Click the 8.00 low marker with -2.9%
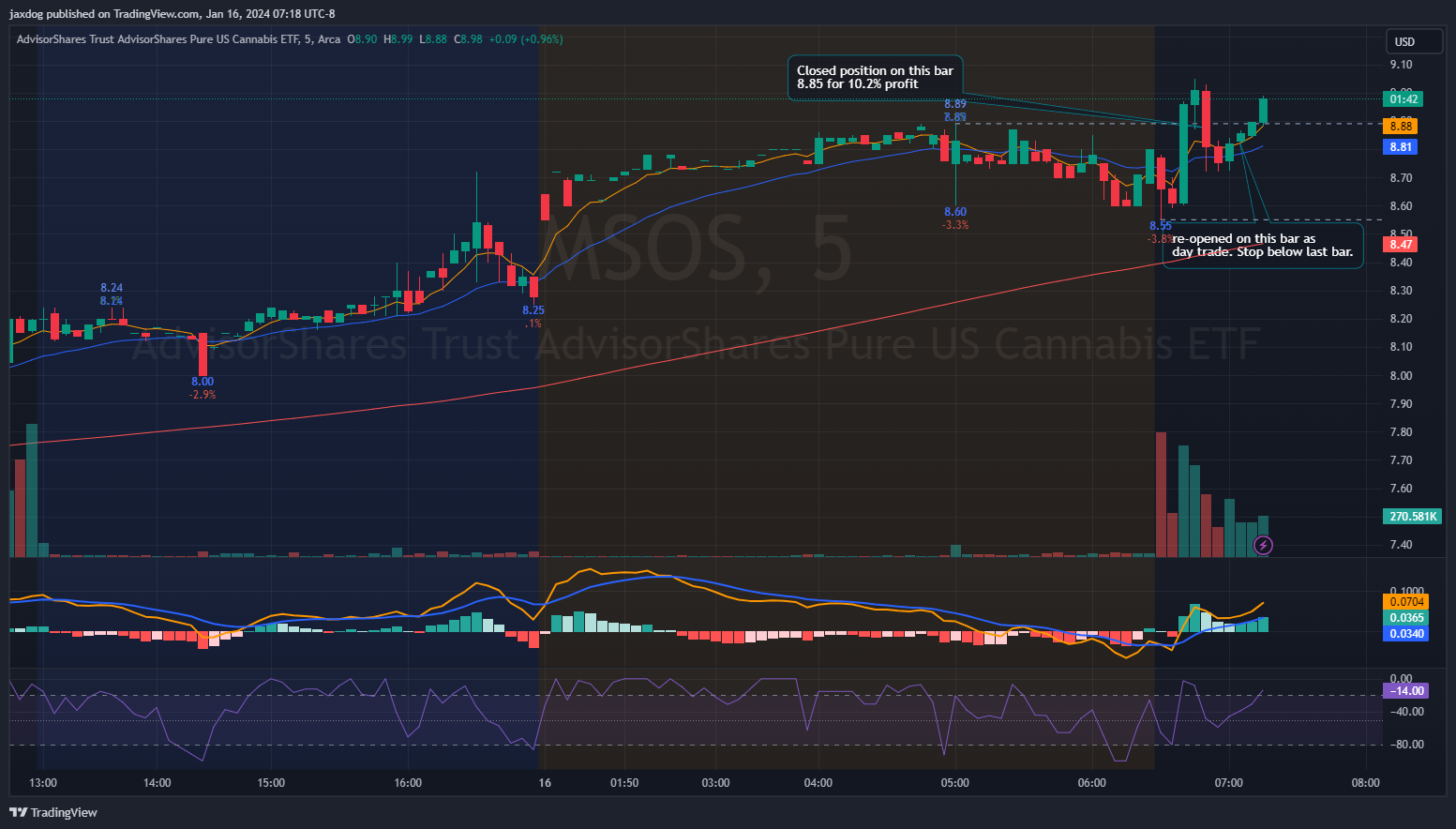Viewport: 1456px width, 829px height. pos(203,388)
